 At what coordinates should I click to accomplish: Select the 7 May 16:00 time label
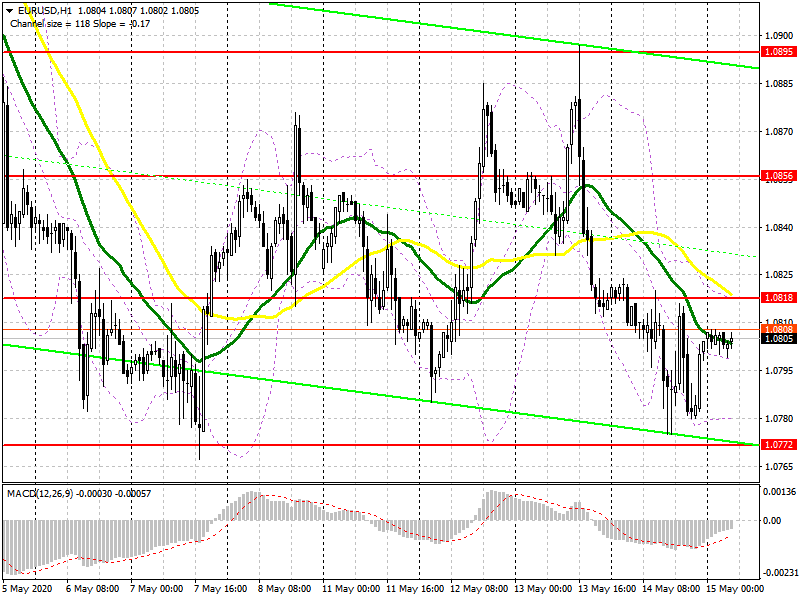click(x=221, y=589)
